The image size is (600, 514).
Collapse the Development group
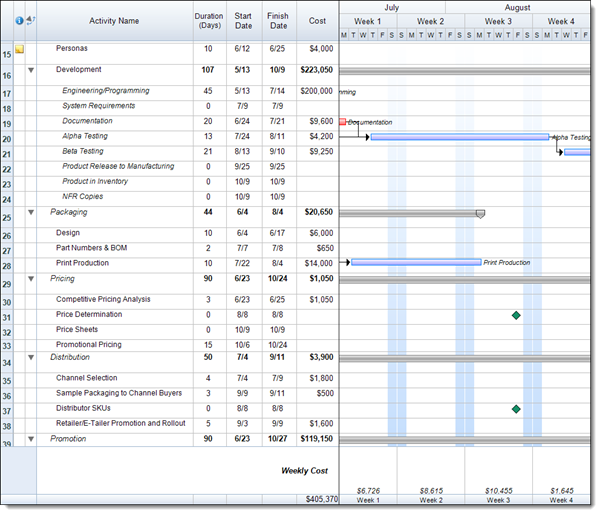31,70
